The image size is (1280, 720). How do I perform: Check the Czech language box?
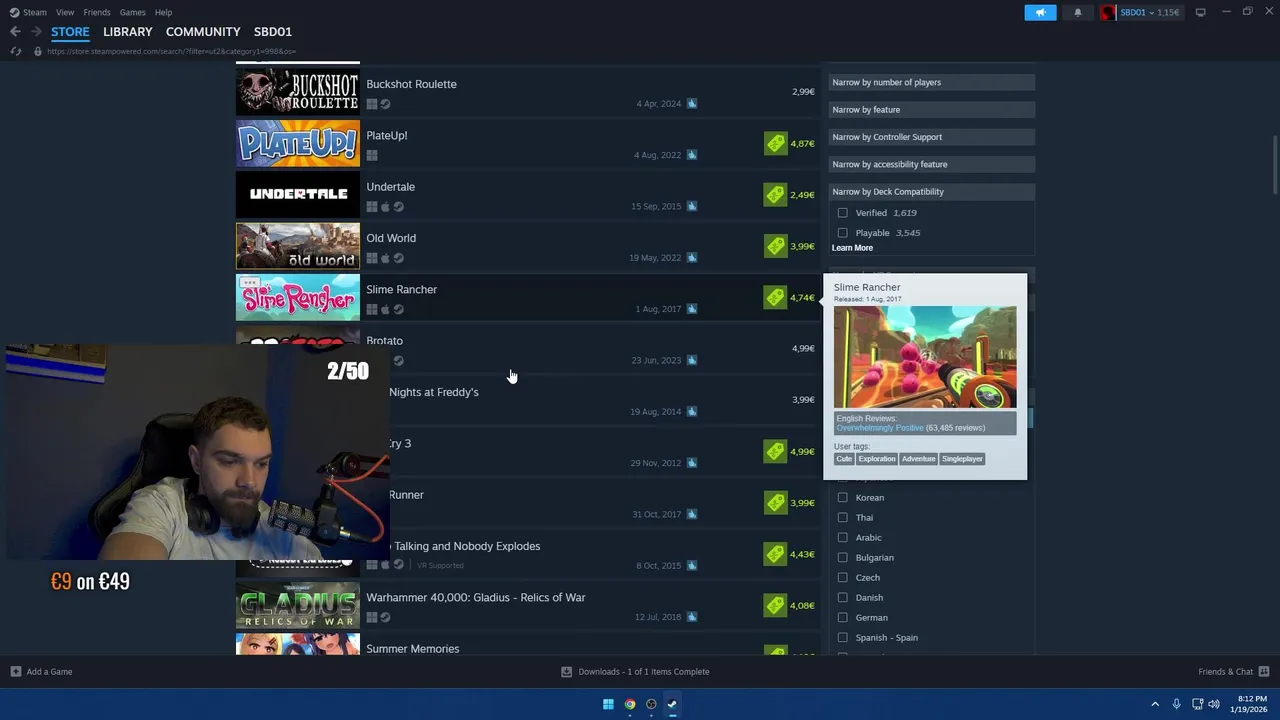pos(842,577)
